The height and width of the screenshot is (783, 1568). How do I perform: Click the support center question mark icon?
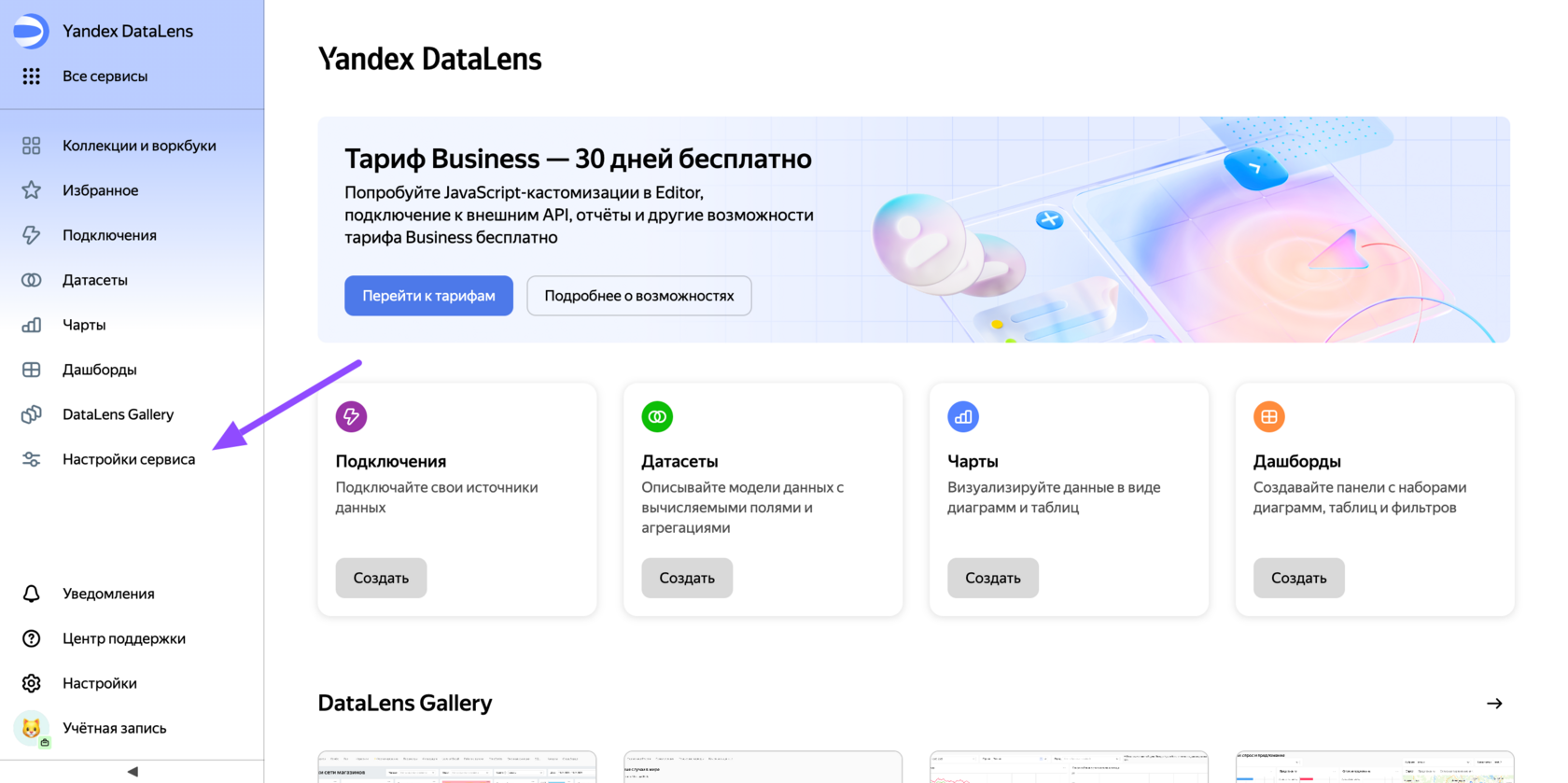31,638
